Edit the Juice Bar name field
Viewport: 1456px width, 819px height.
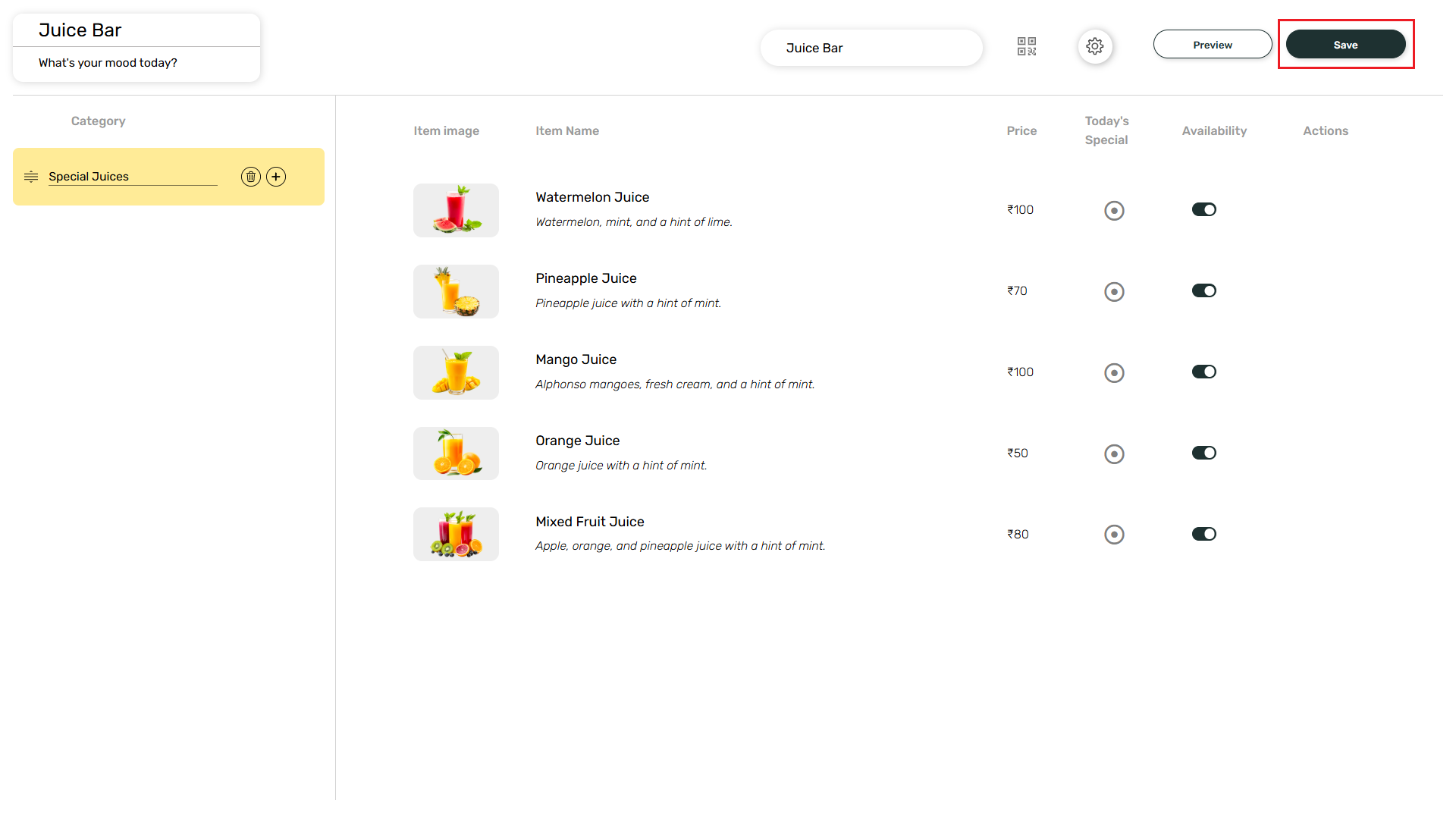tap(871, 48)
